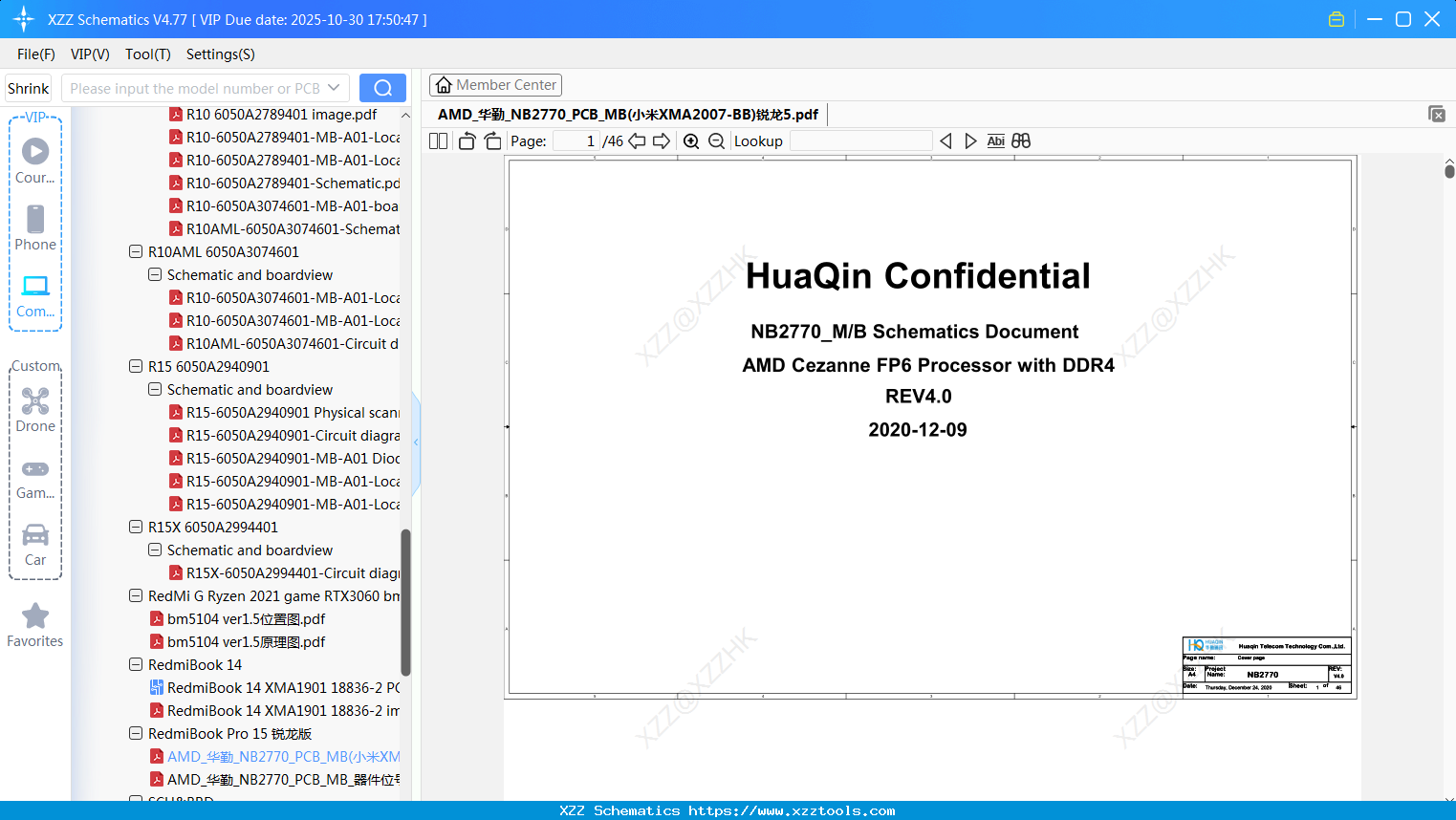Viewport: 1456px width, 820px height.
Task: Open bm5104 ver1.5原理图.pdf
Action: tap(238, 642)
